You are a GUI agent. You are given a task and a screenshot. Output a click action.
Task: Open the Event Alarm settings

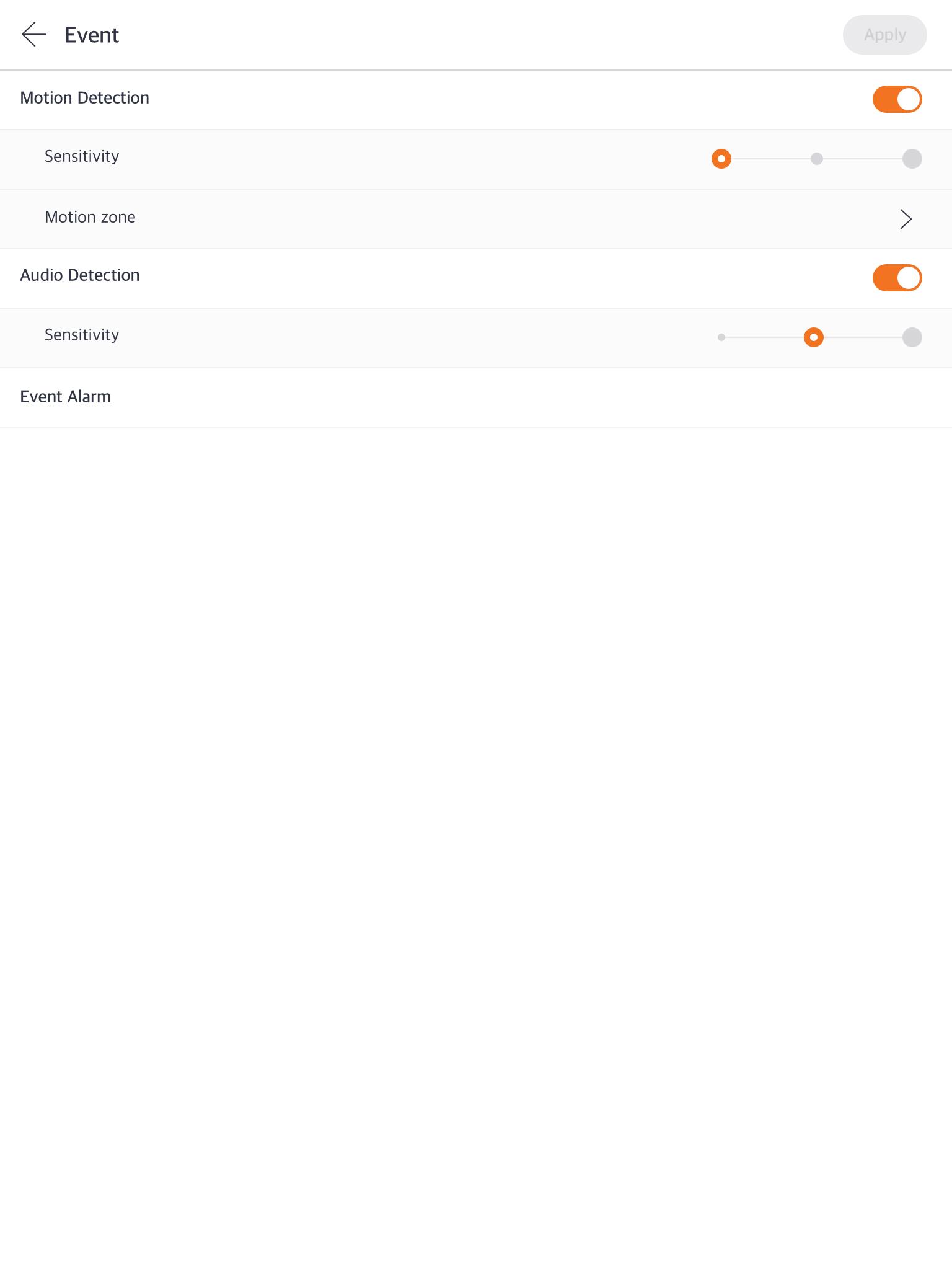tap(476, 397)
